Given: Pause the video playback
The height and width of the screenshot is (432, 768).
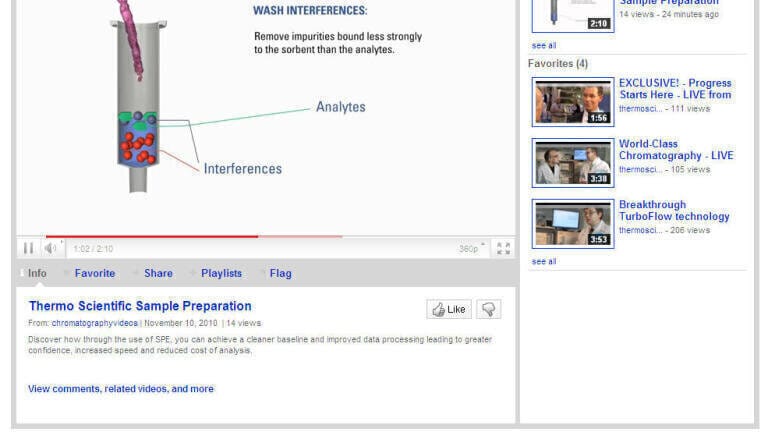Looking at the screenshot, I should 28,248.
